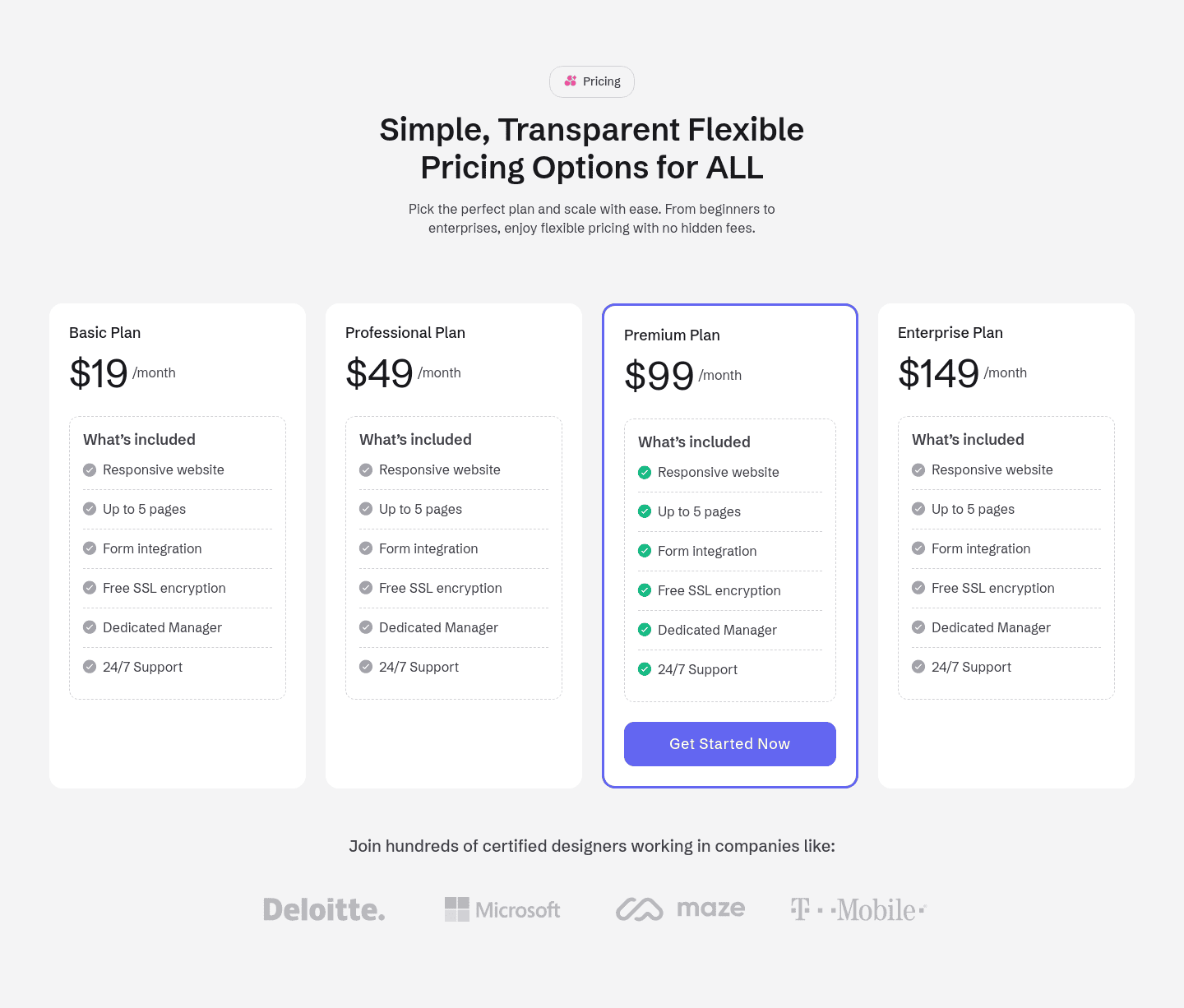Click the Get Started Now button
The width and height of the screenshot is (1184, 1008).
tap(729, 743)
